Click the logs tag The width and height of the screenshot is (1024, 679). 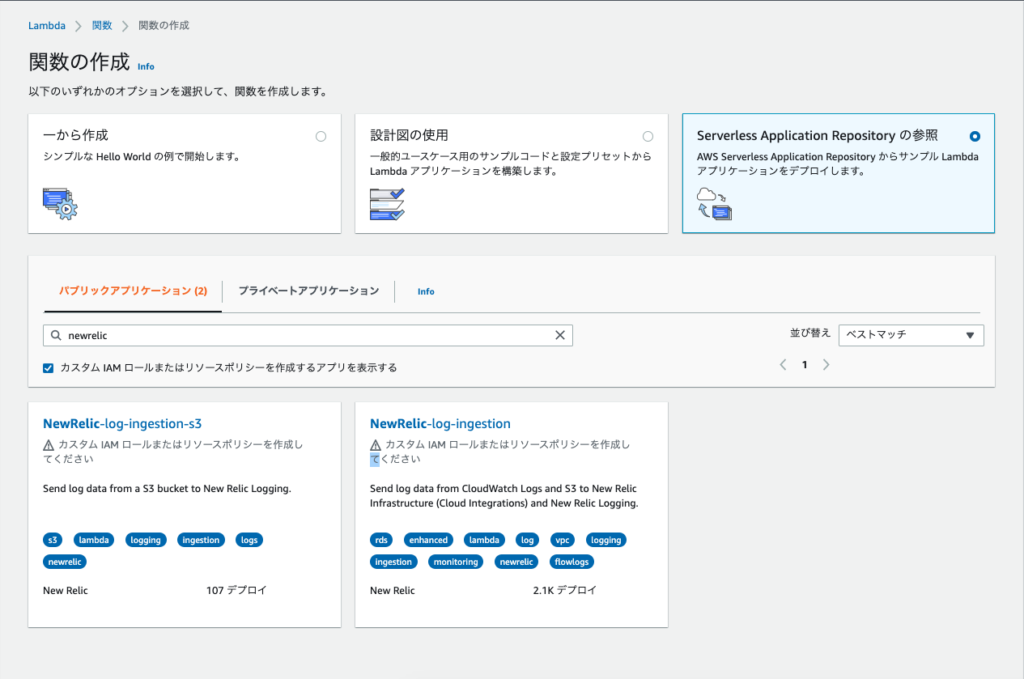click(249, 540)
